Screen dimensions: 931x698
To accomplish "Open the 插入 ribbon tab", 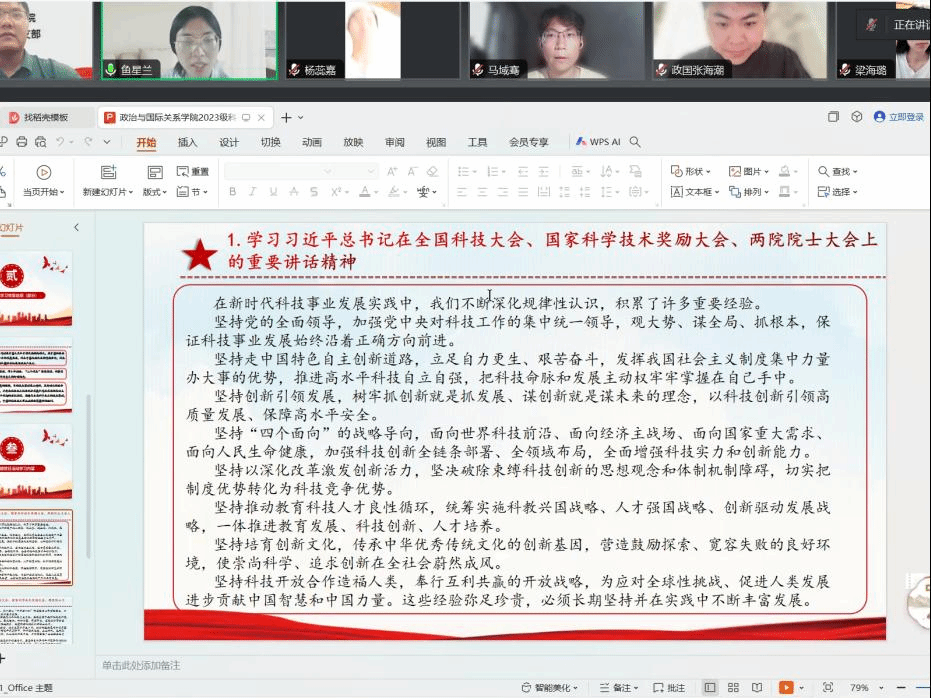I will (x=188, y=142).
